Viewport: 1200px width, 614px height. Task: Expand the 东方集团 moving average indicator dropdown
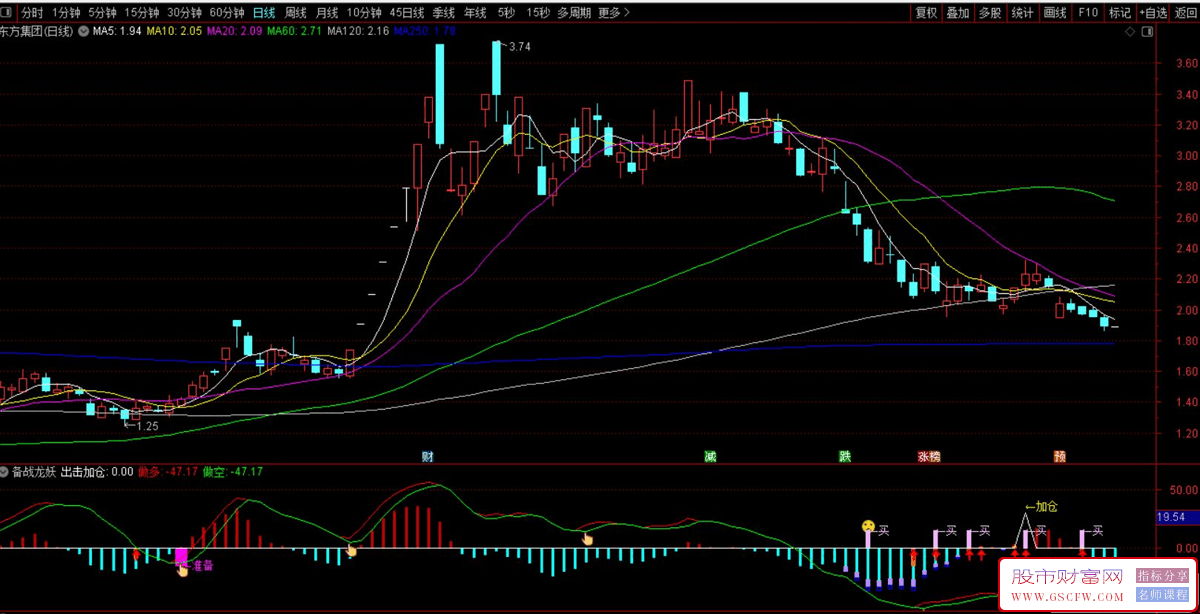click(83, 32)
